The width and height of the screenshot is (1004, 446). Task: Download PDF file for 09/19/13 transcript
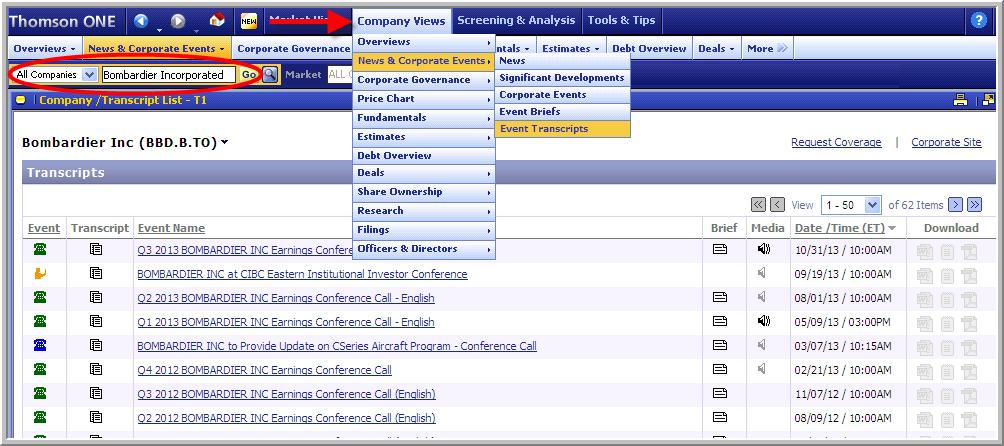pyautogui.click(x=969, y=276)
